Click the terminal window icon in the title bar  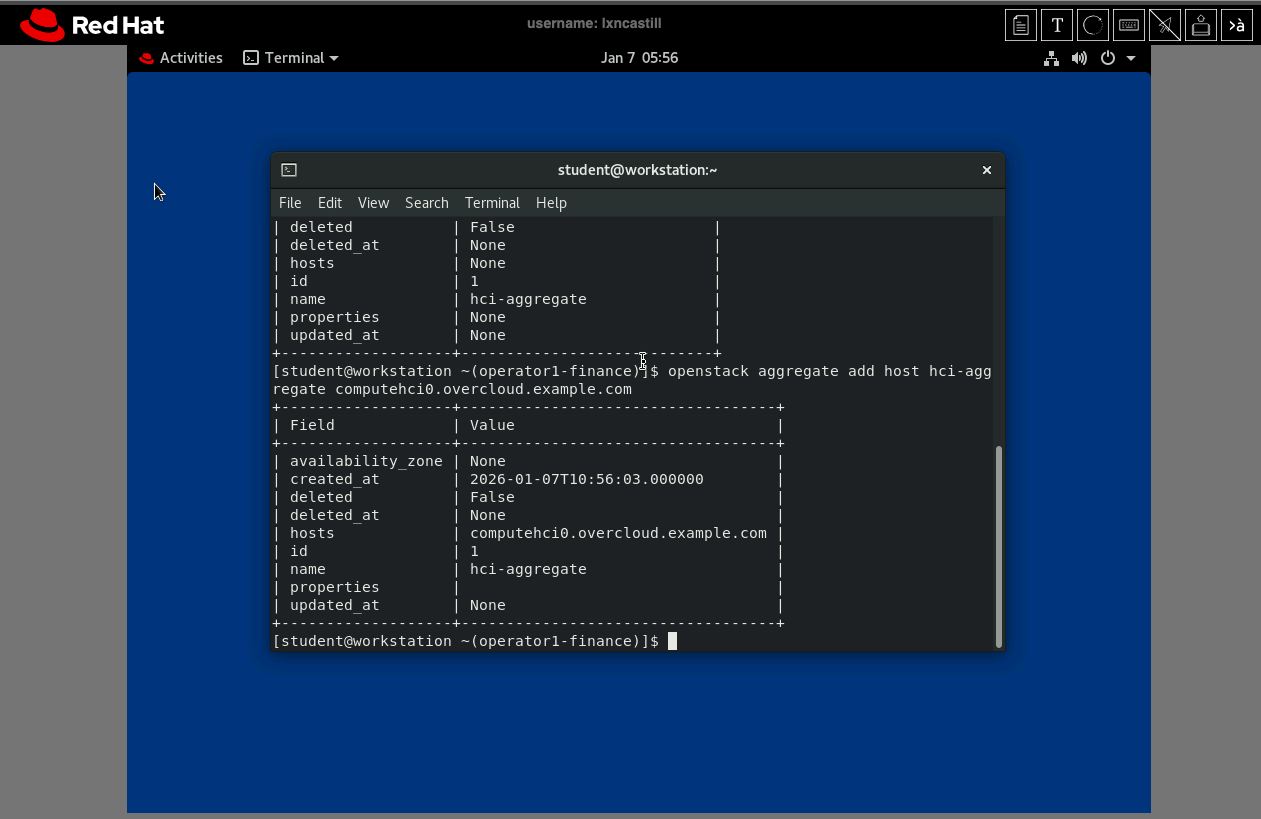coord(289,170)
